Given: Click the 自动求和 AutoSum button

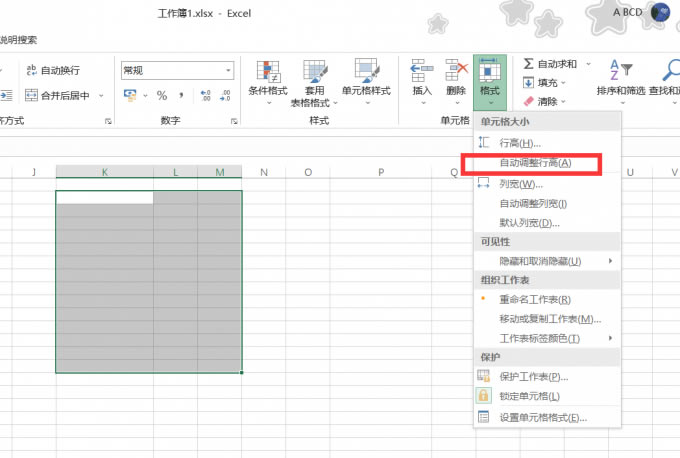Looking at the screenshot, I should click(x=550, y=64).
